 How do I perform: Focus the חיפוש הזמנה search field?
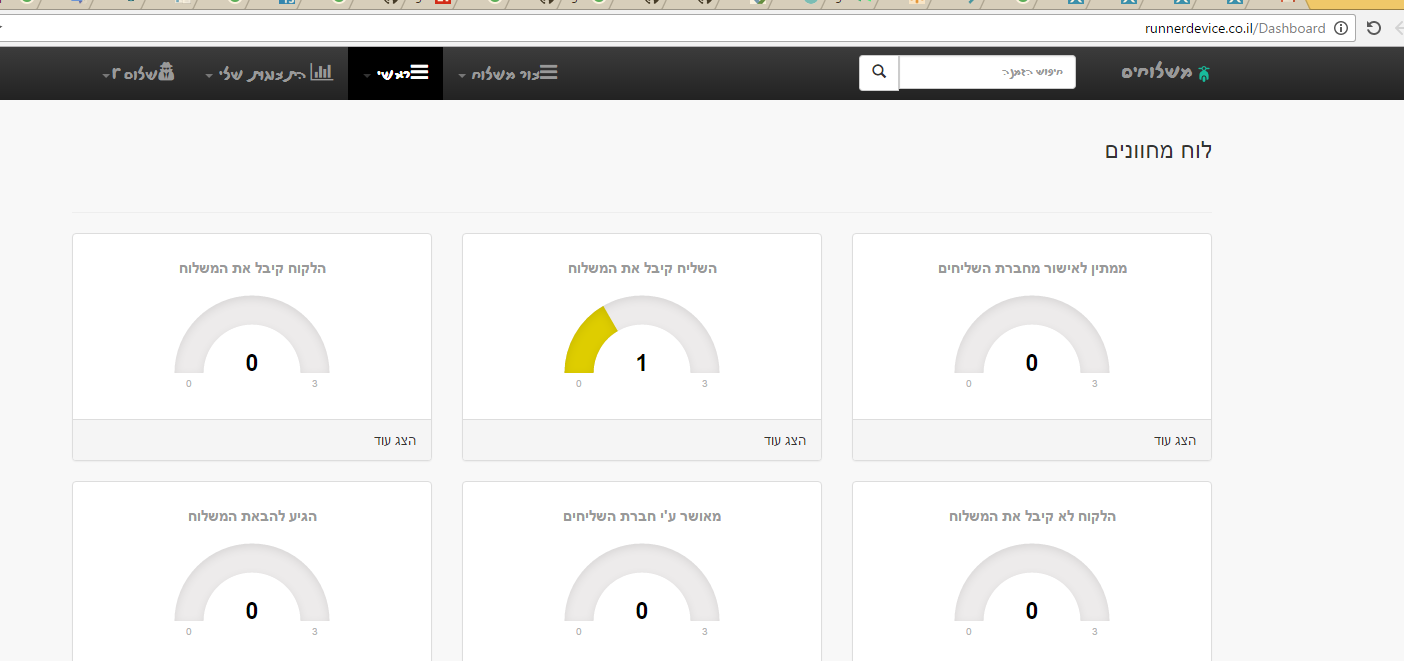(987, 72)
